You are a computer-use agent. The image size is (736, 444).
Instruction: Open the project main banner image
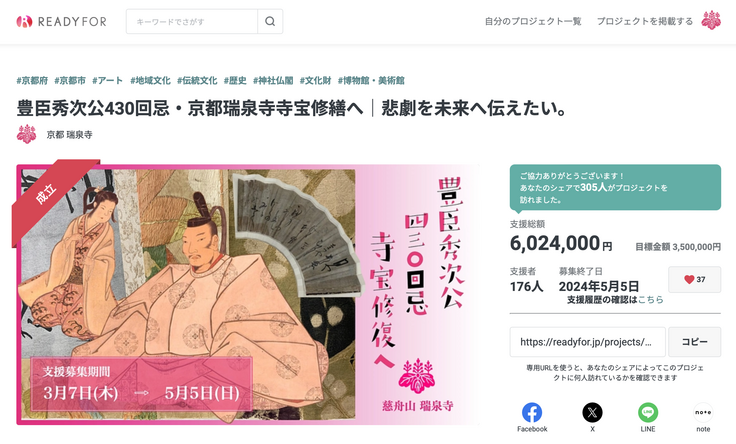248,294
